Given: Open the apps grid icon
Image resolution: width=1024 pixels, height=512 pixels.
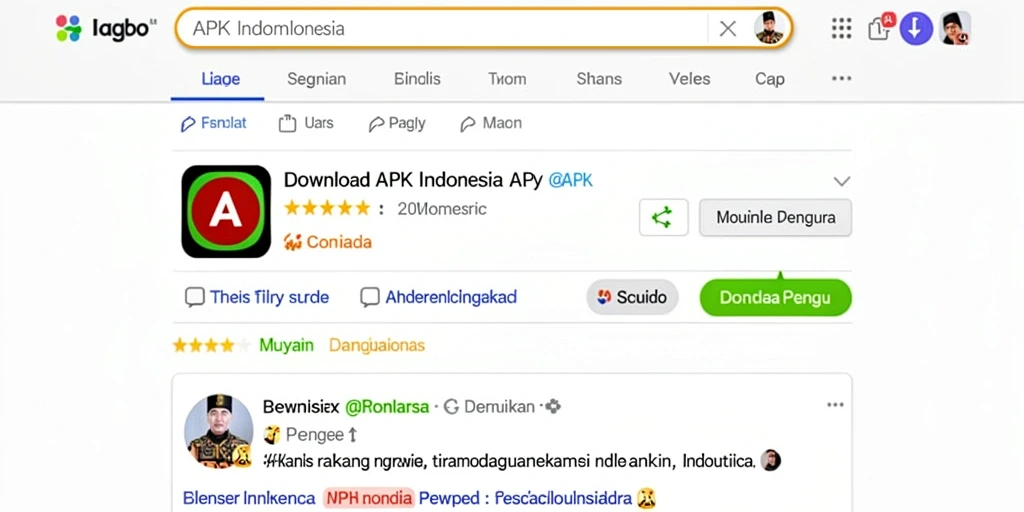Looking at the screenshot, I should pyautogui.click(x=841, y=28).
